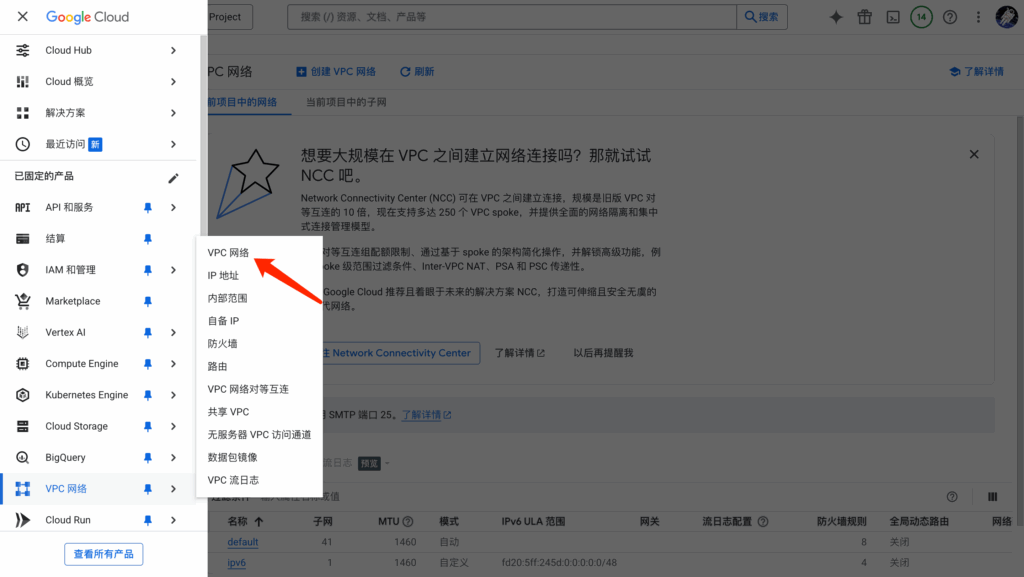Expand the IAM 和管理 submenu chevron

173,270
